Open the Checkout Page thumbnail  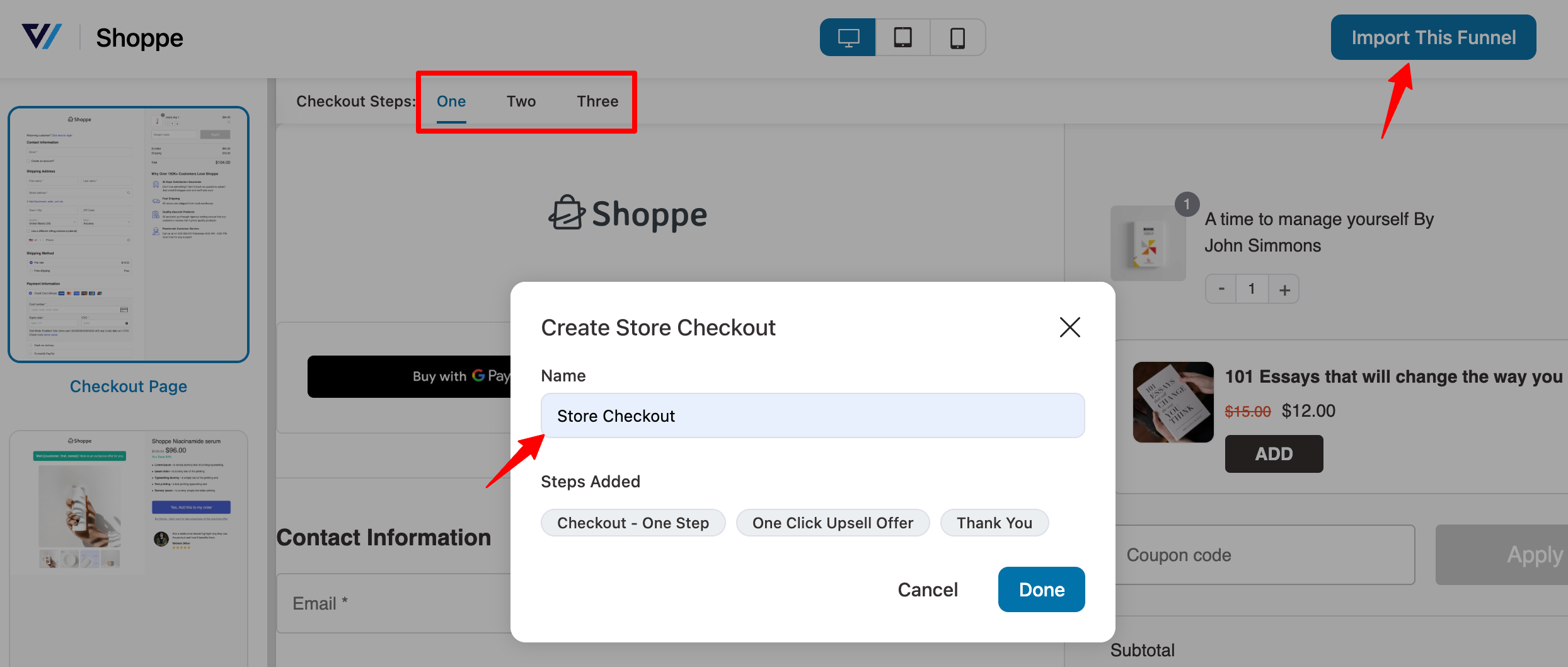(x=129, y=235)
